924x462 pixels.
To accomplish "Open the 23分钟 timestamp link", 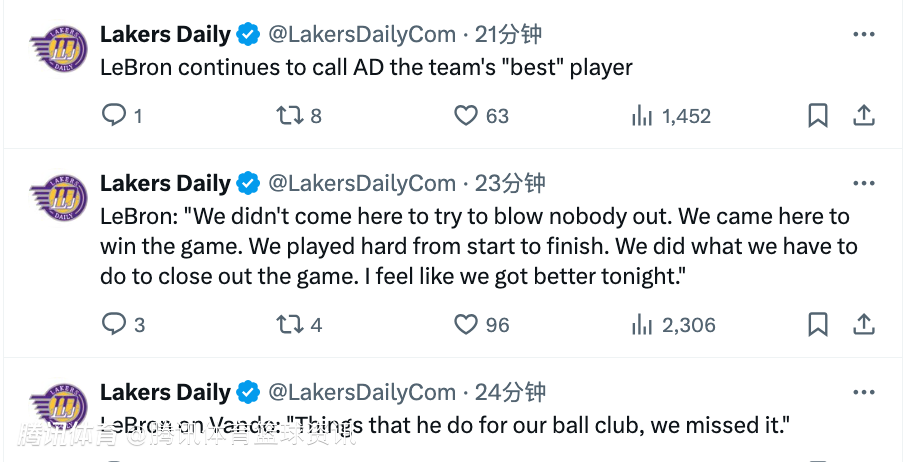I will (x=510, y=183).
